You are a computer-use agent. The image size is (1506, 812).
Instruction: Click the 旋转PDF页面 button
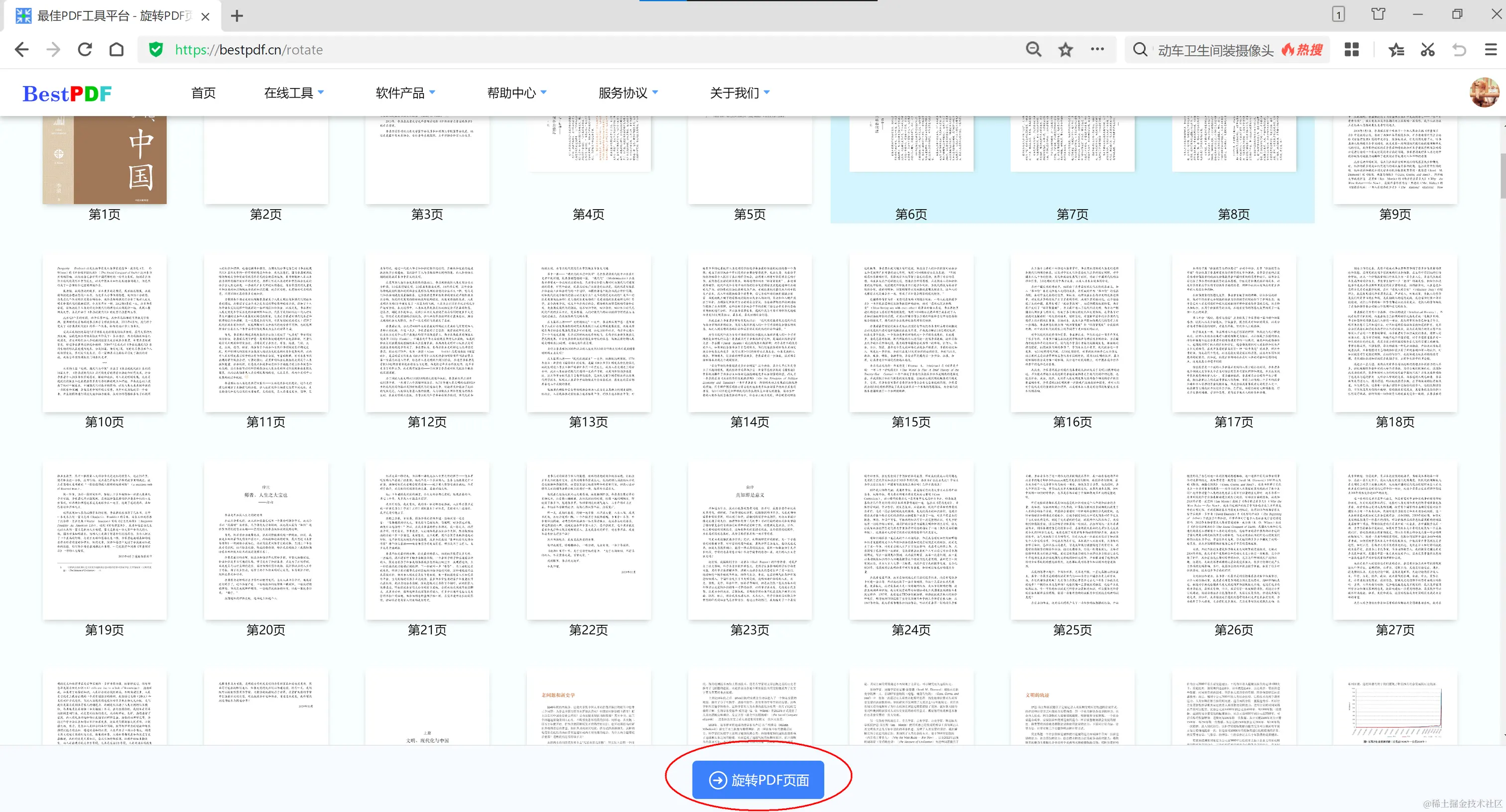[x=757, y=780]
